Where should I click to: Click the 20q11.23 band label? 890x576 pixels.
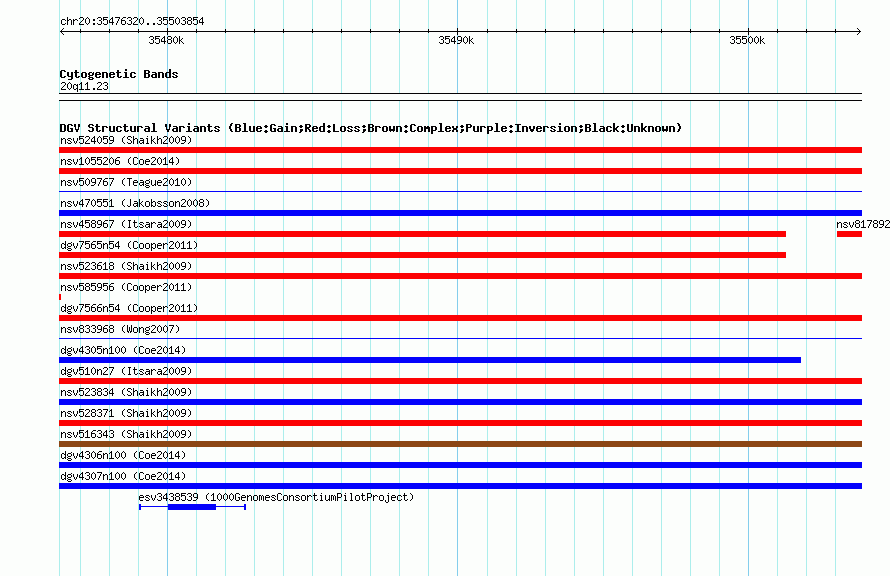[84, 86]
